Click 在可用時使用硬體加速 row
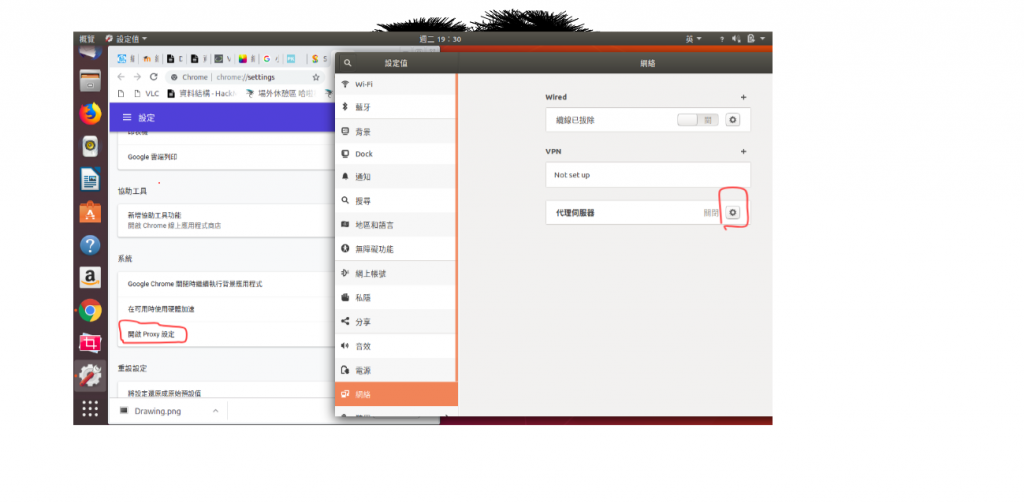This screenshot has width=1024, height=503. 226,308
